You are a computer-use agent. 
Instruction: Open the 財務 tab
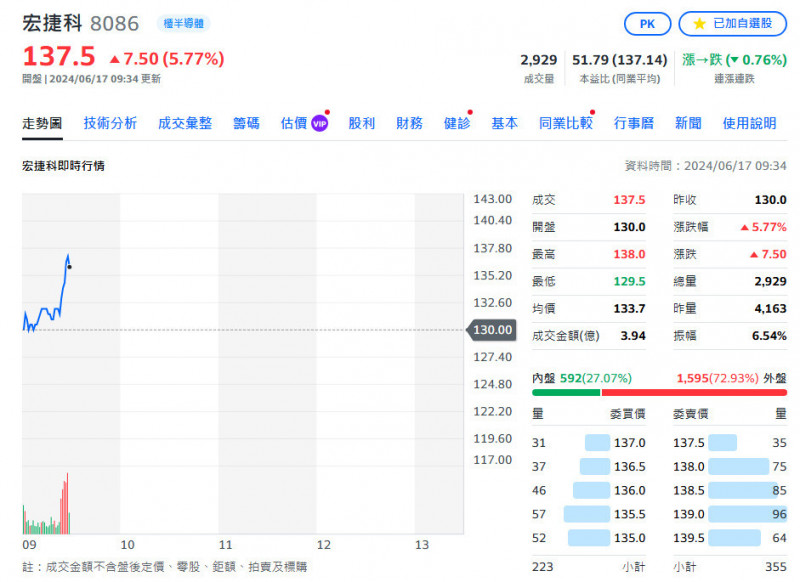409,123
